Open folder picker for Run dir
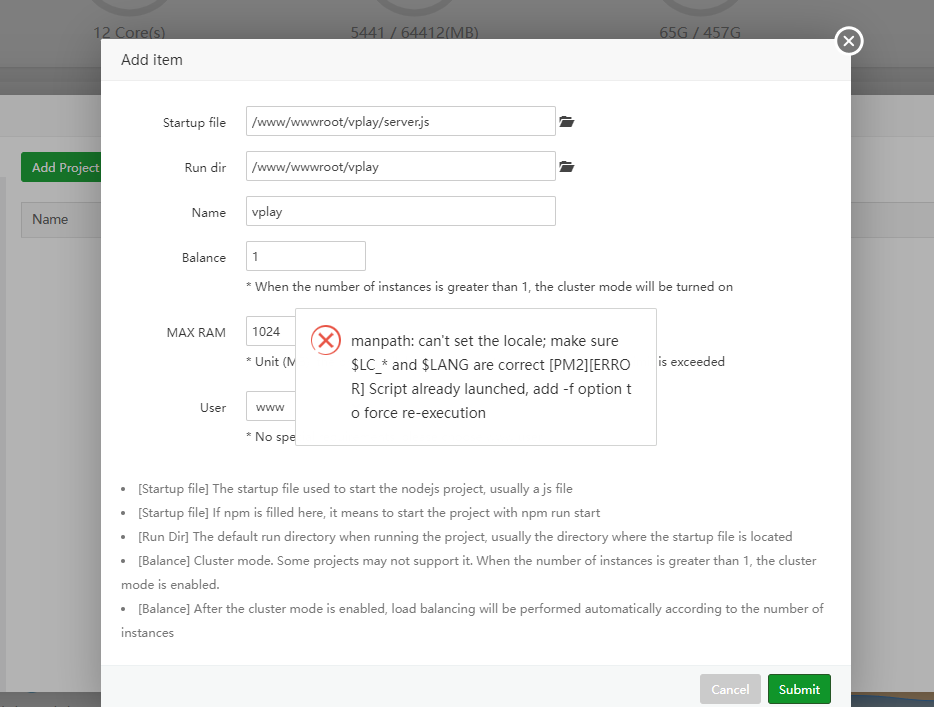The height and width of the screenshot is (707, 934). [x=567, y=167]
